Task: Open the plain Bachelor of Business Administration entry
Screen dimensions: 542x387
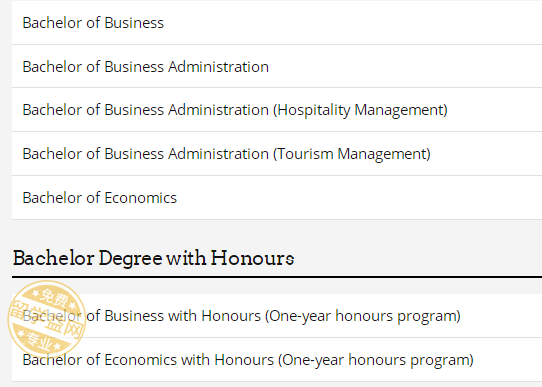Action: coord(146,67)
